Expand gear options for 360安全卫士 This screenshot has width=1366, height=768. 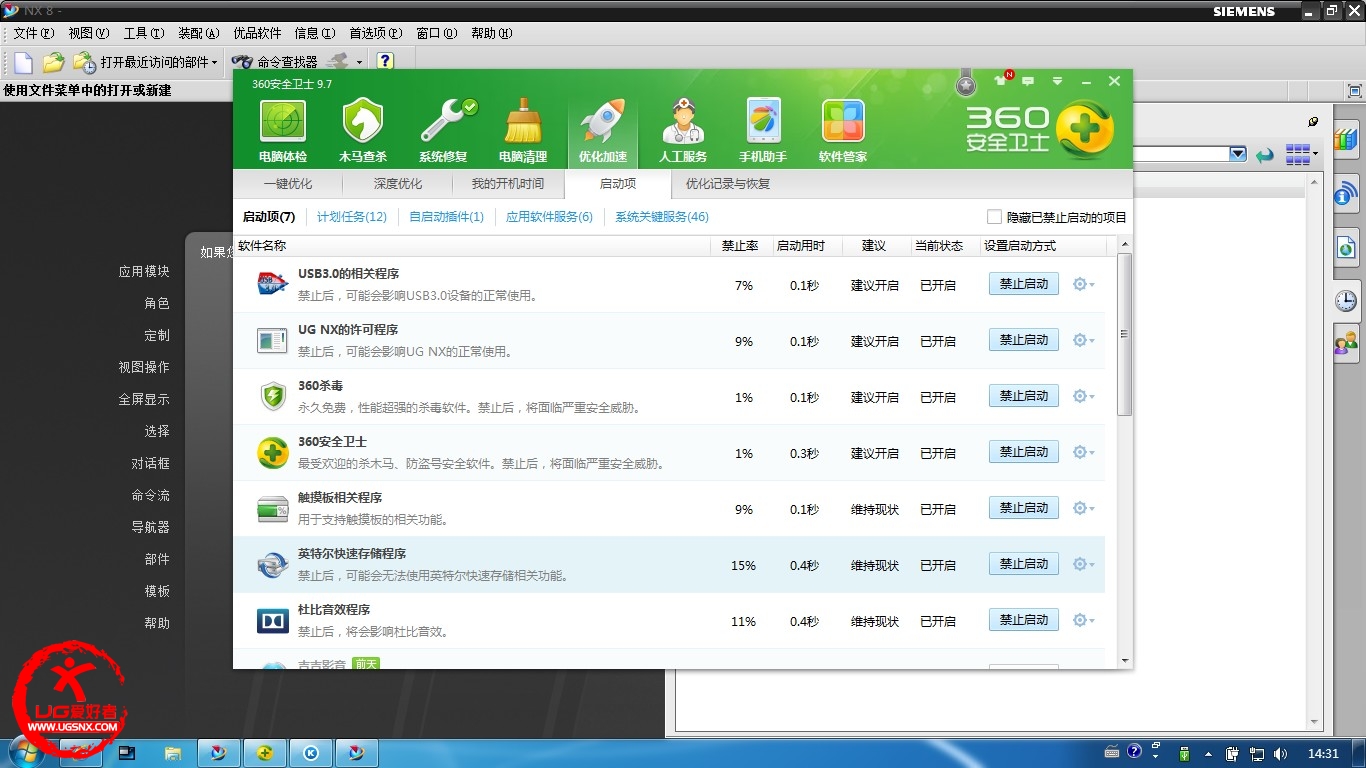[1083, 452]
